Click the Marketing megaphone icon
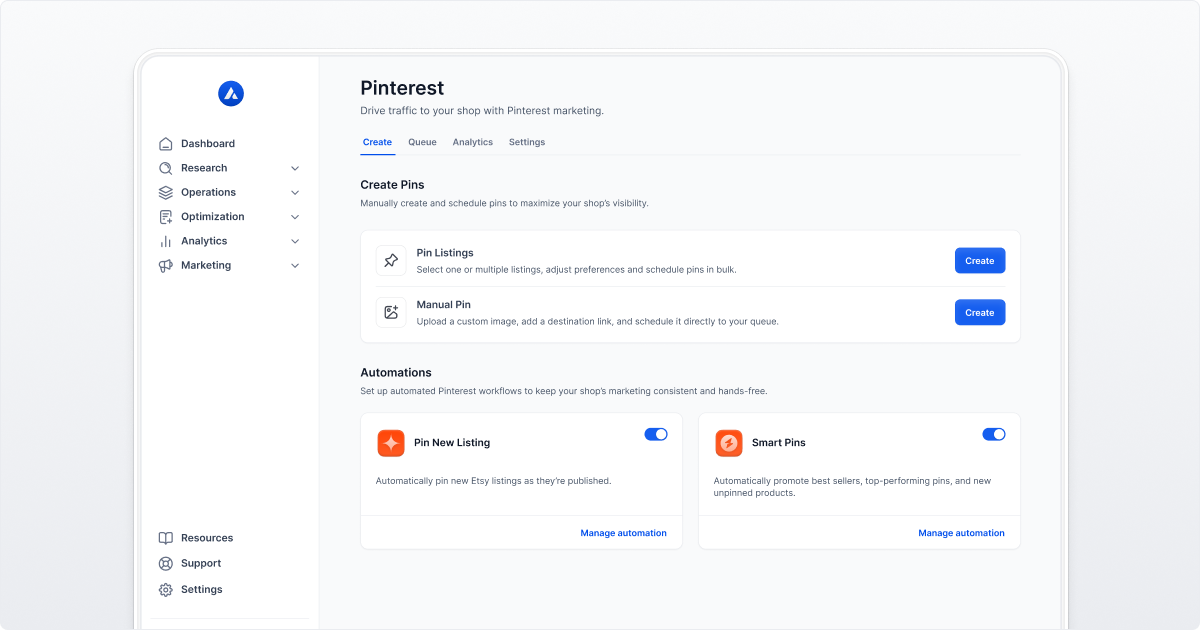The image size is (1200, 630). [166, 265]
